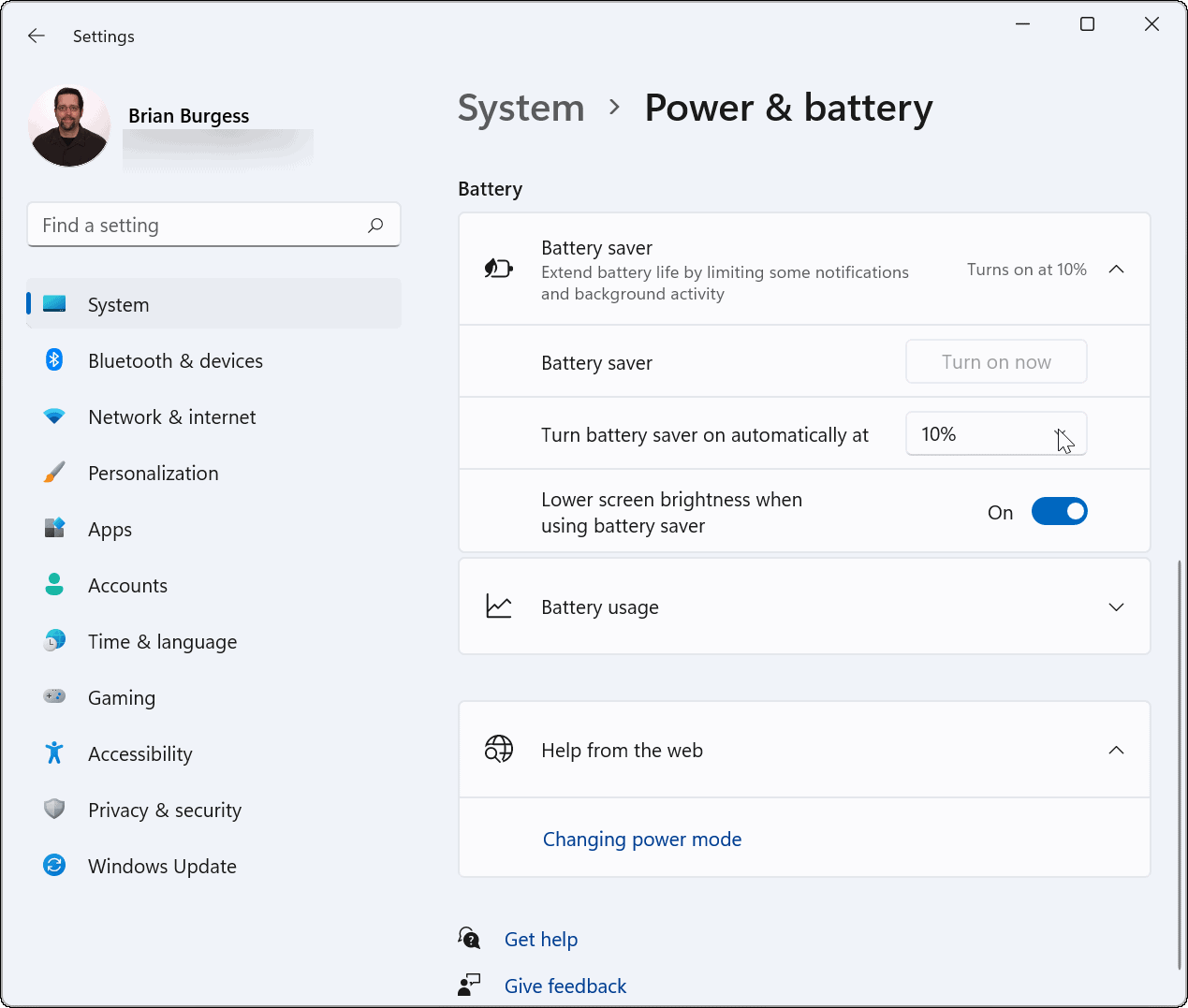
Task: Select Time & language menu item
Action: [x=162, y=641]
